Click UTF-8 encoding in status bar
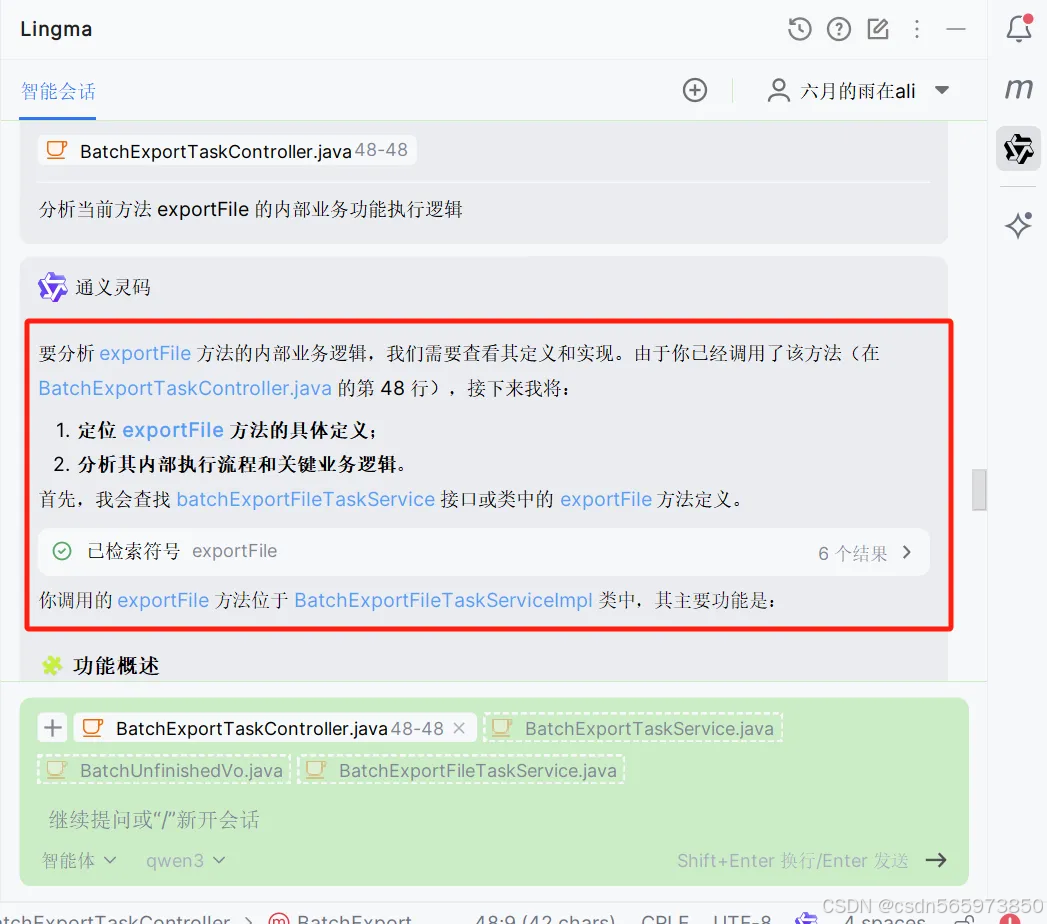This screenshot has height=924, width=1047. 743,919
